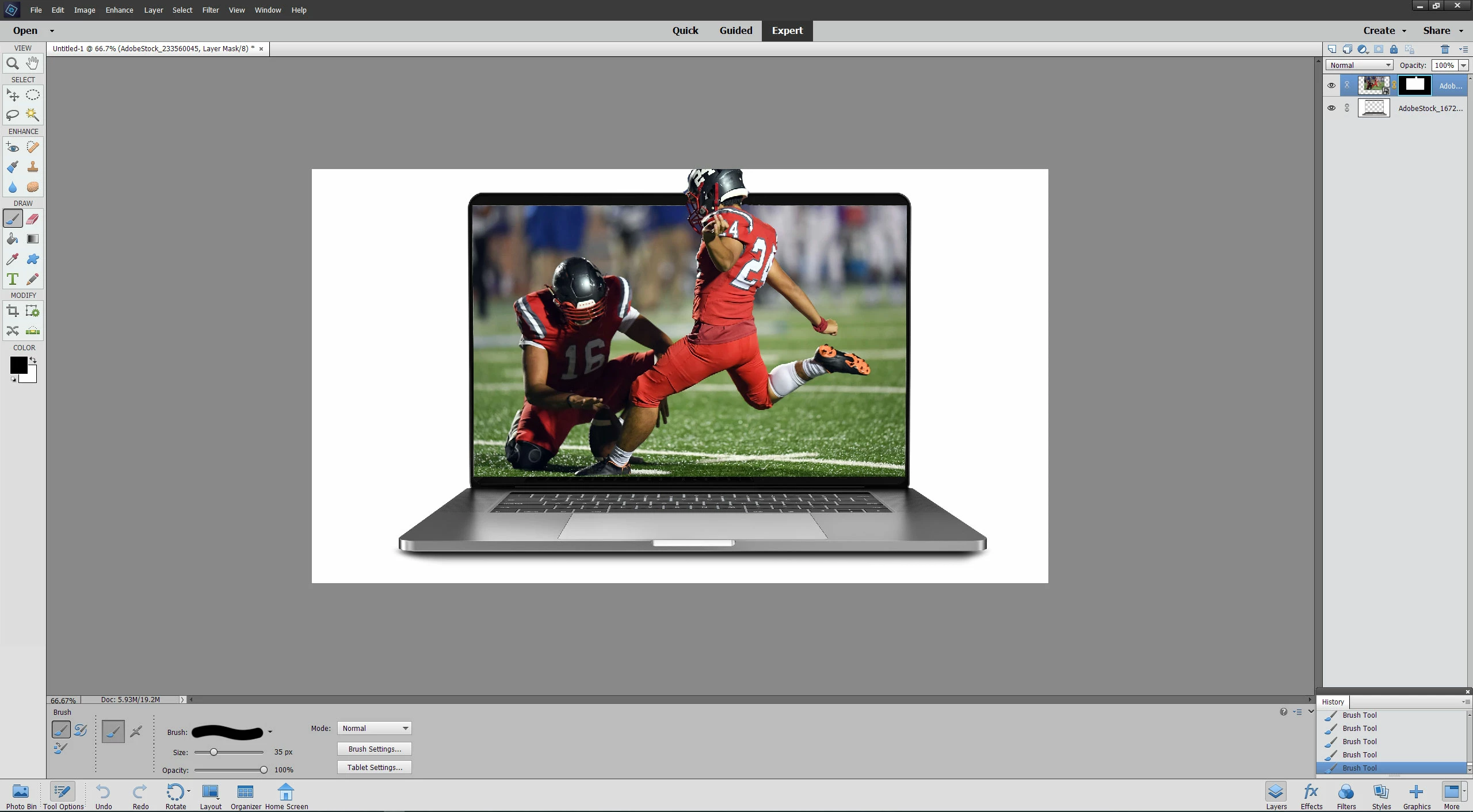The height and width of the screenshot is (812, 1473).
Task: Switch to the Guided tab
Action: [x=735, y=31]
